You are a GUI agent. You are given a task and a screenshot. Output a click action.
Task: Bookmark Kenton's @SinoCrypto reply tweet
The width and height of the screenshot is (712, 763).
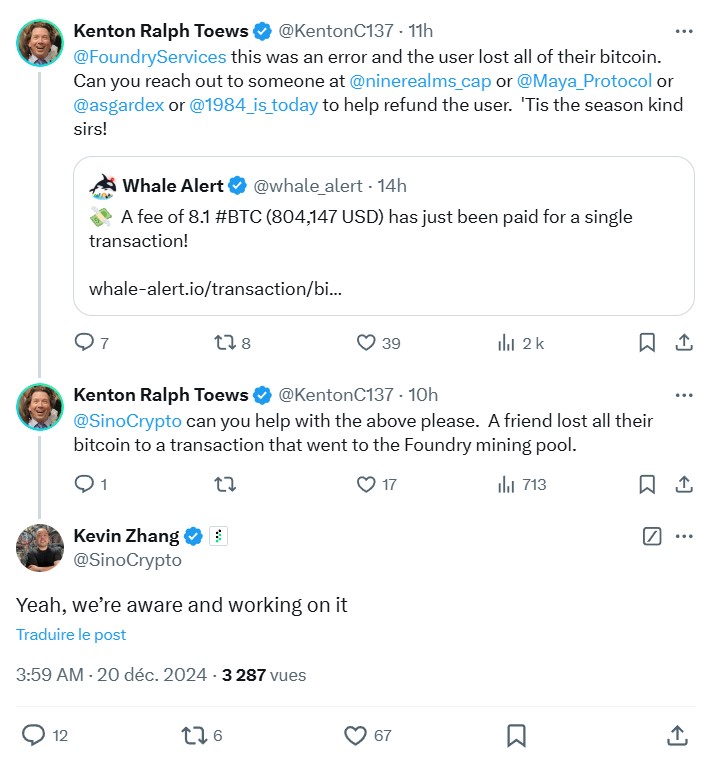point(647,484)
